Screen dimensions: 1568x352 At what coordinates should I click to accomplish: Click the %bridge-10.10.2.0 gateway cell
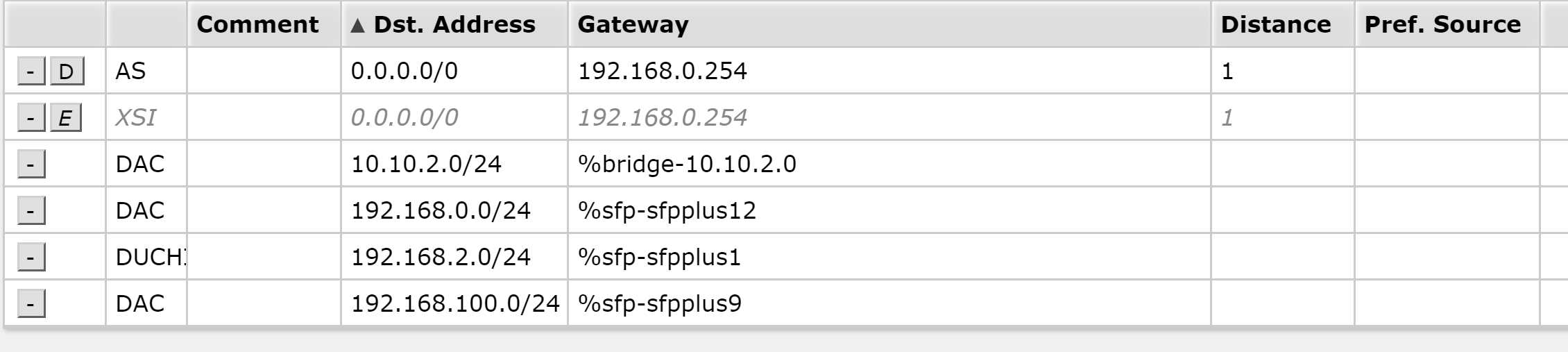tap(687, 165)
